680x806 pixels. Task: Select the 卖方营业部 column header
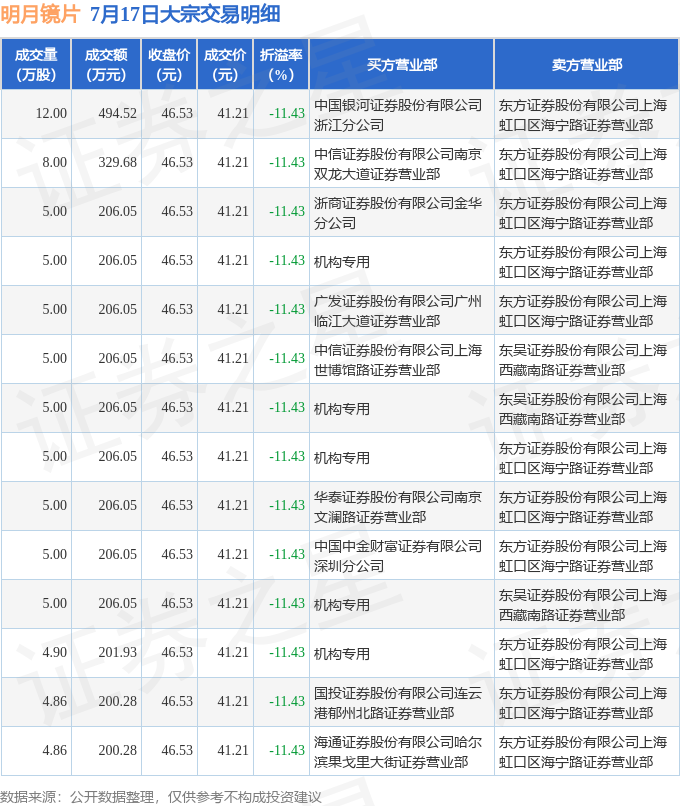[586, 65]
